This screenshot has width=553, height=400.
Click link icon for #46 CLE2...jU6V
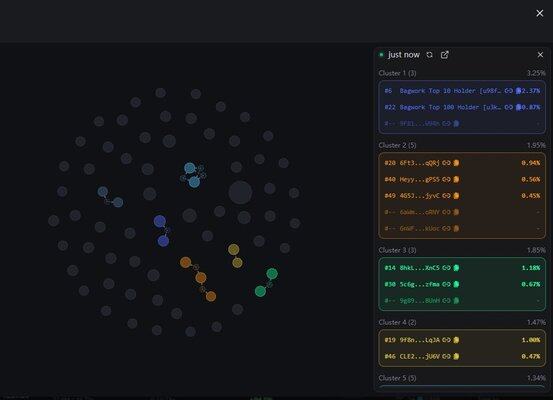tap(446, 356)
